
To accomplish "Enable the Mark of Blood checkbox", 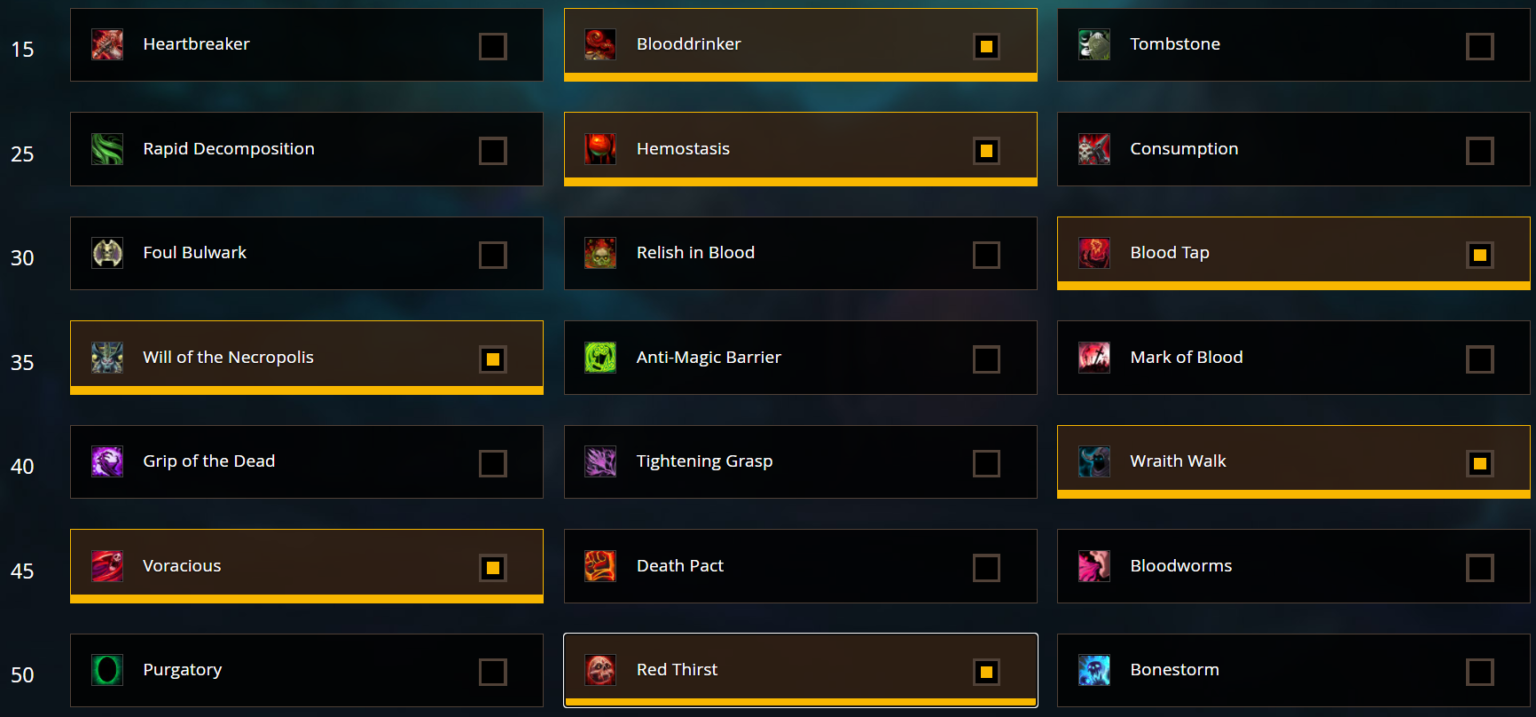I will (1480, 359).
